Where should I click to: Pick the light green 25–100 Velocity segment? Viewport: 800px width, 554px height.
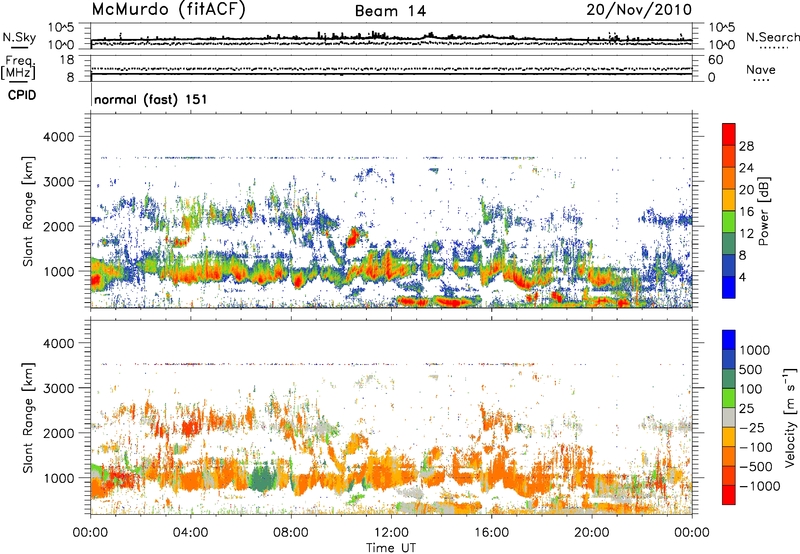point(729,398)
